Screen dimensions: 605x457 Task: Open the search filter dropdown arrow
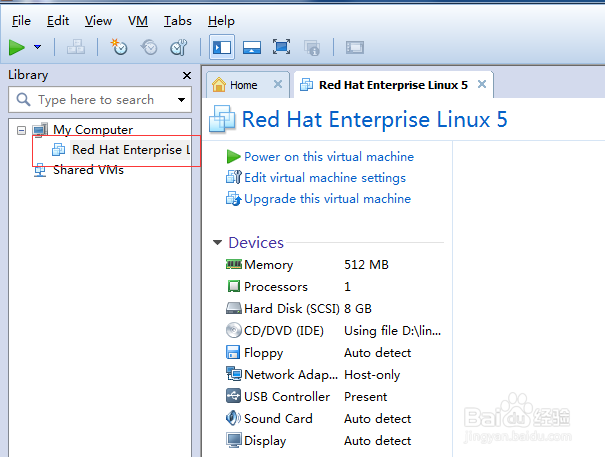(181, 100)
